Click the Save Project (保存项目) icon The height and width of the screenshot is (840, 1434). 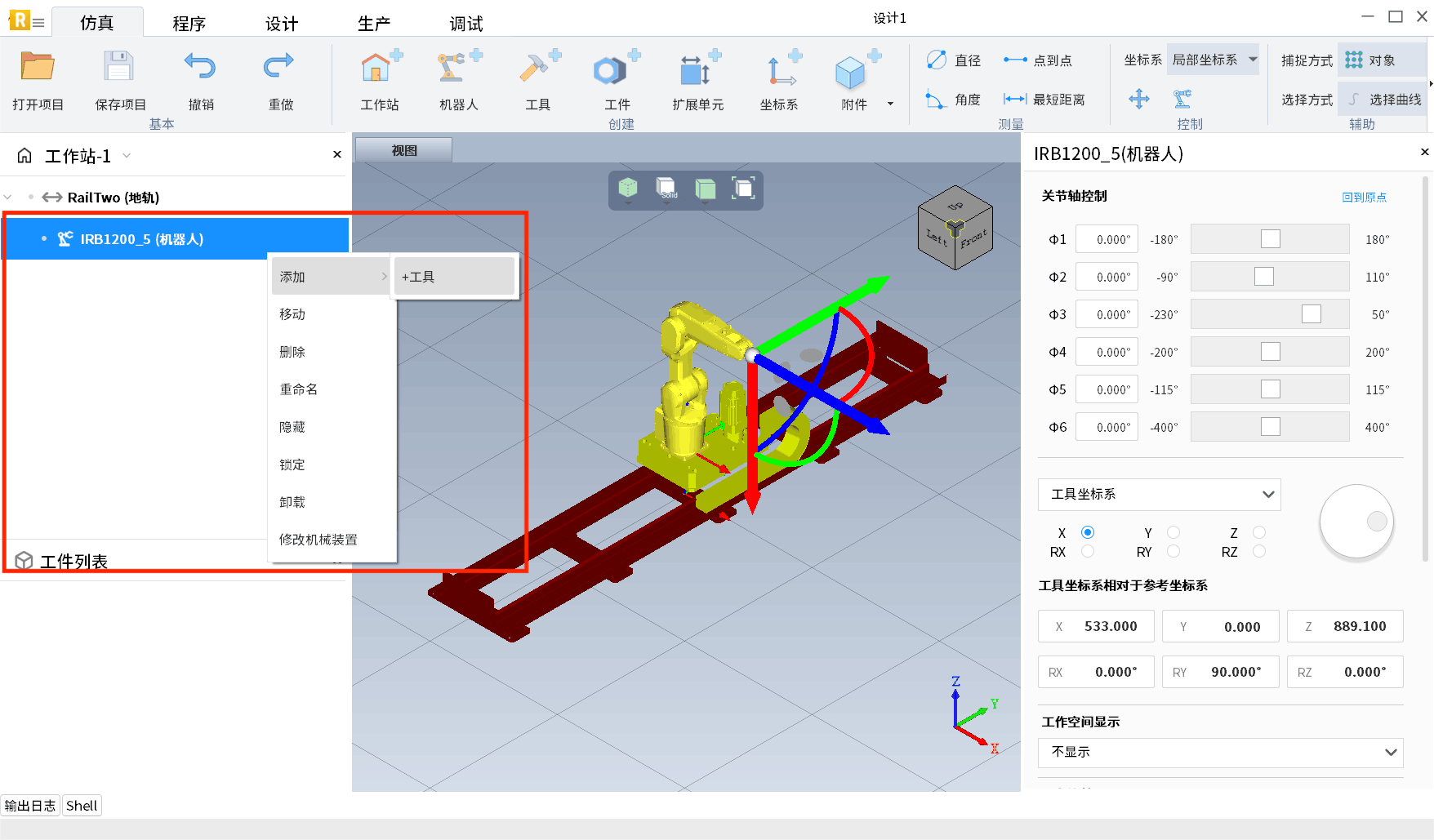click(x=119, y=68)
